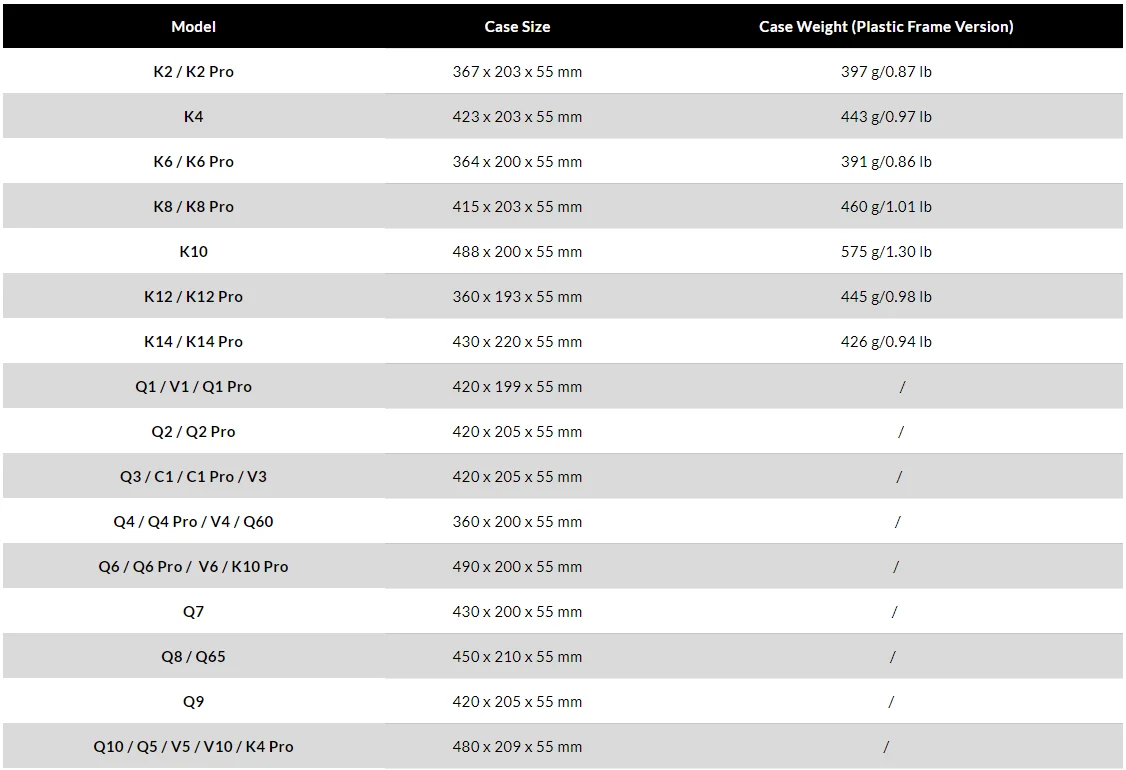This screenshot has height=770, width=1126.
Task: Click the Model column header
Action: point(193,27)
